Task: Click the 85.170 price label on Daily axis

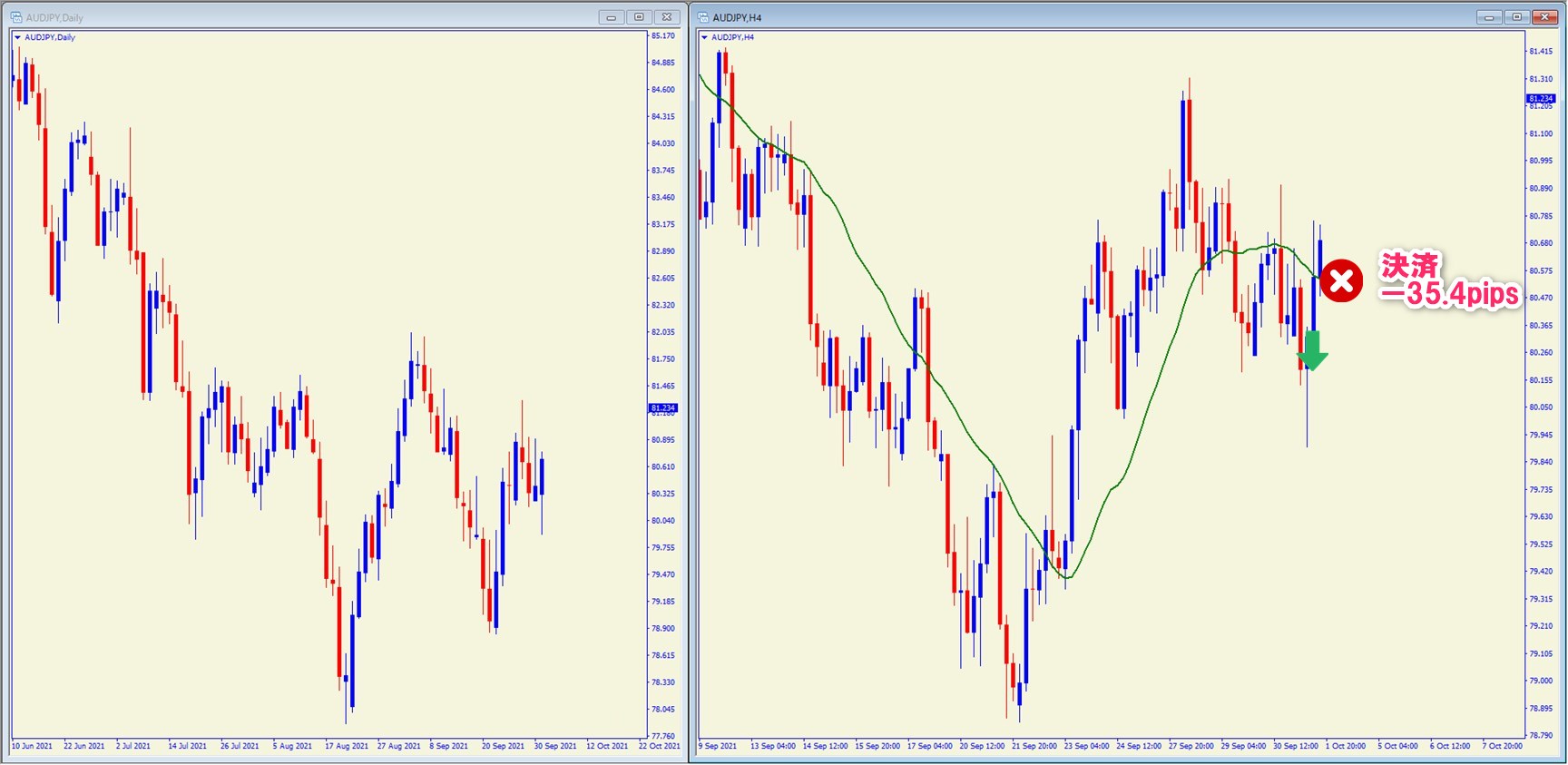Action: tap(663, 36)
